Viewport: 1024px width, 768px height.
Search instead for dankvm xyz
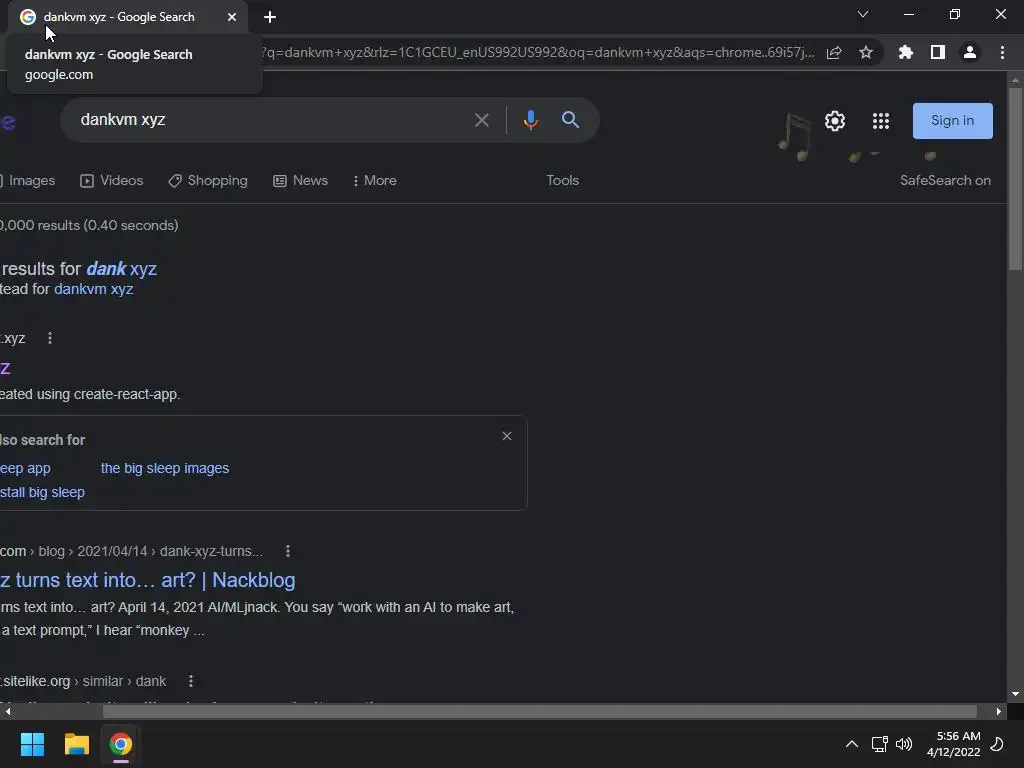click(93, 289)
